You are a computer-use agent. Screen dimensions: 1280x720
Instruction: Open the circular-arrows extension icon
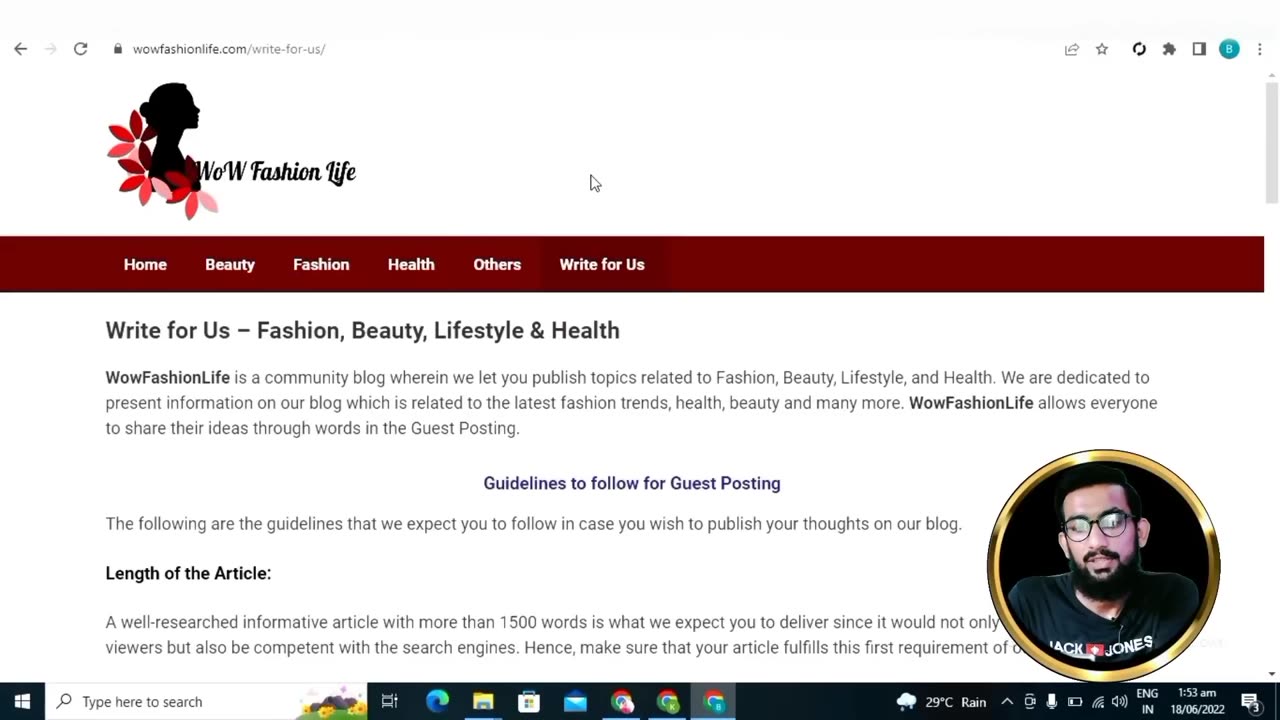1139,49
